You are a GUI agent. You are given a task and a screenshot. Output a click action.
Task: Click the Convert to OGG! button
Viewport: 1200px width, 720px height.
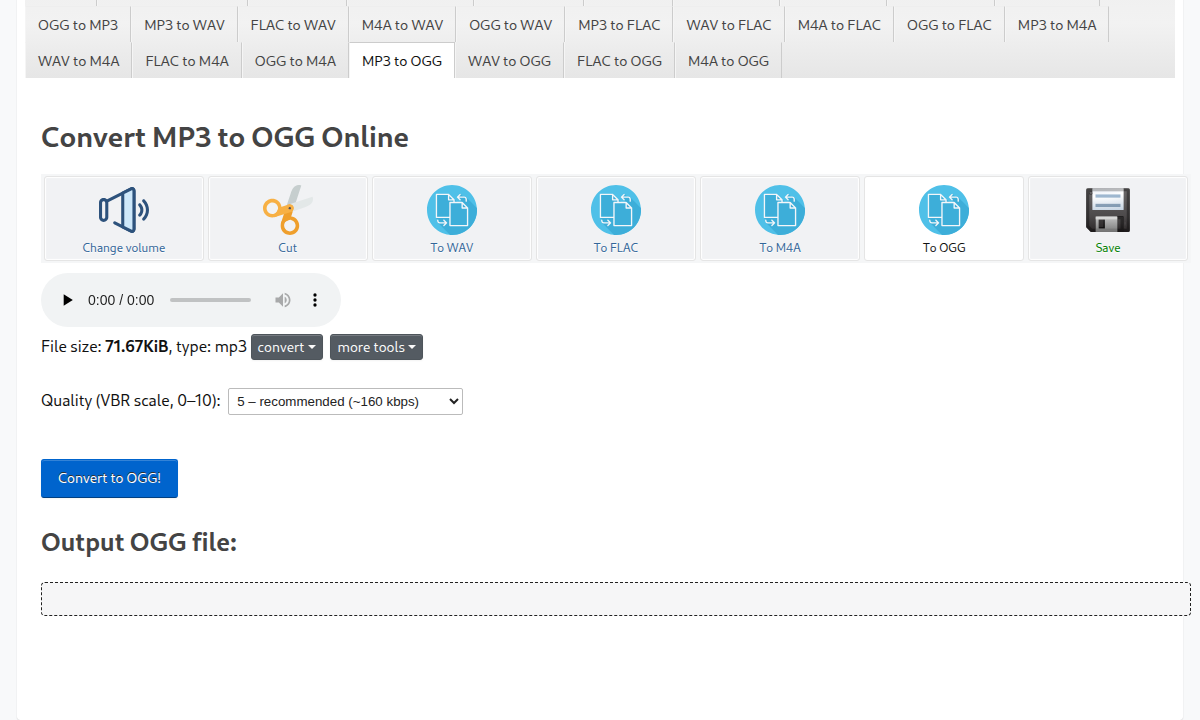pyautogui.click(x=109, y=478)
